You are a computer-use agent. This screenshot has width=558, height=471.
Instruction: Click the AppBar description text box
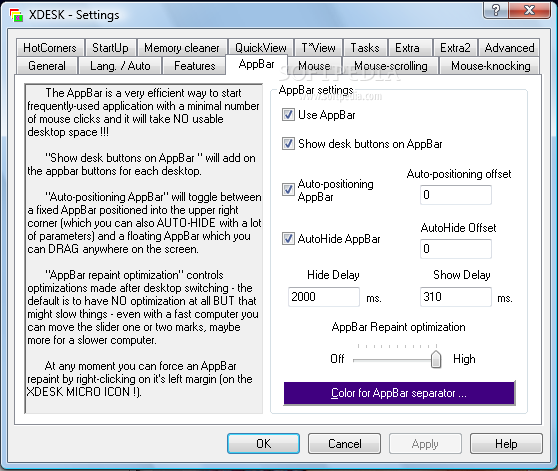[x=144, y=249]
